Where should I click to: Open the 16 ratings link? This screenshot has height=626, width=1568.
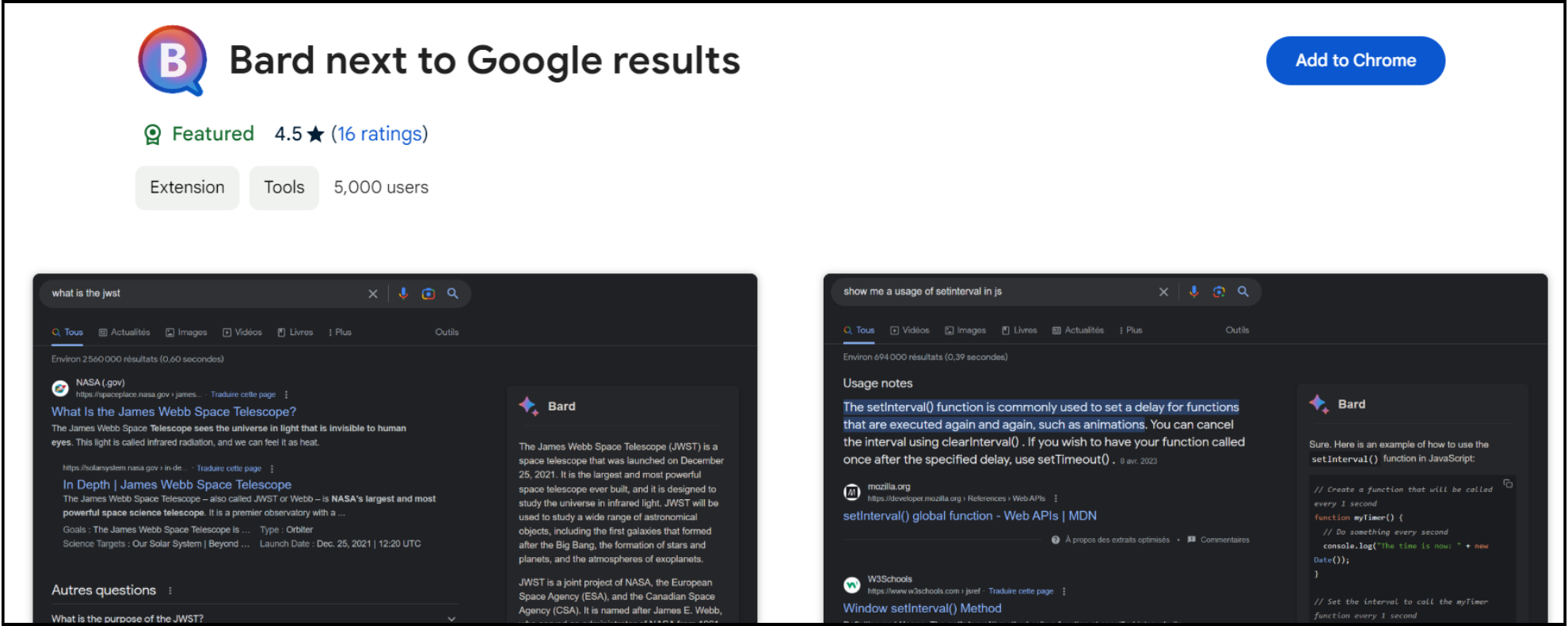(379, 134)
